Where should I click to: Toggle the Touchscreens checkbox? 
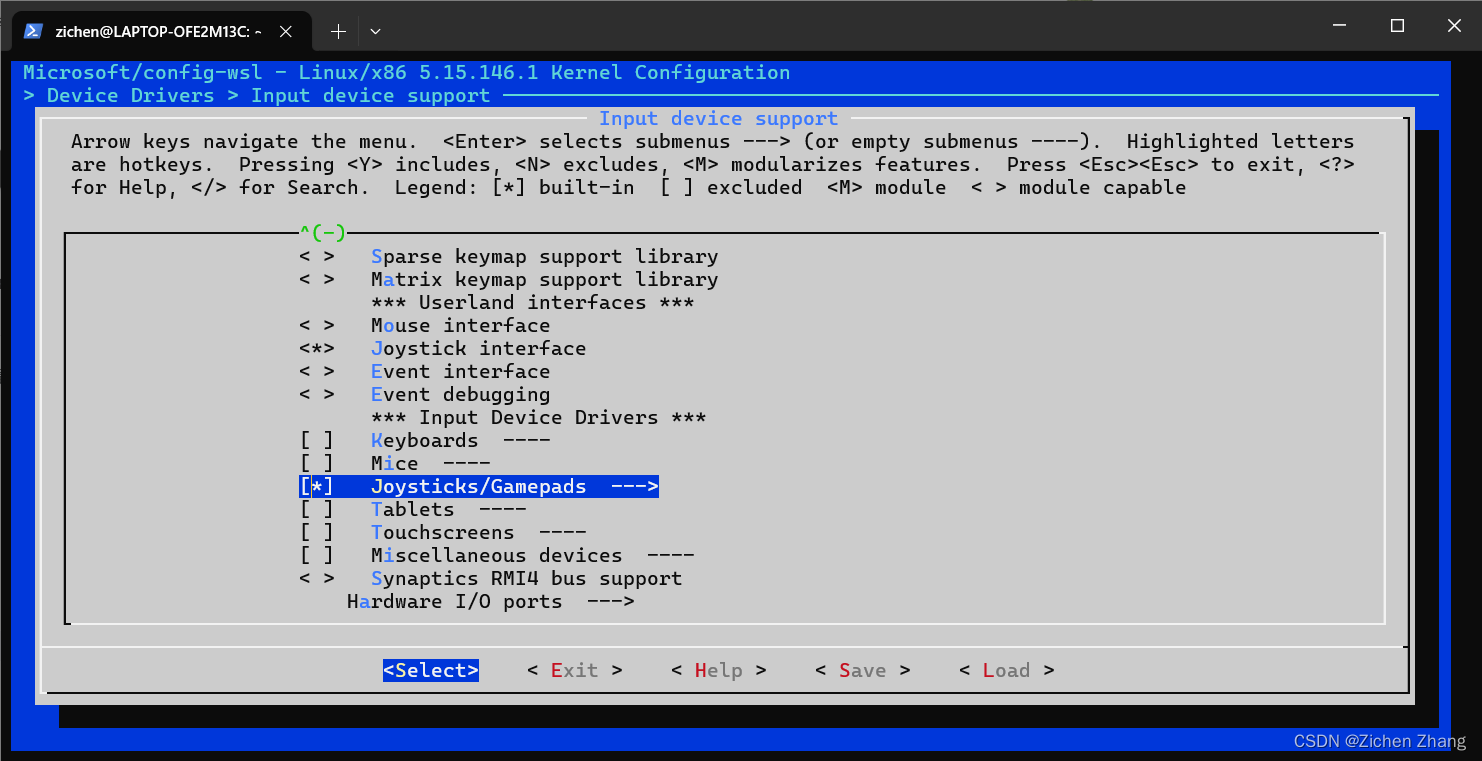point(317,533)
